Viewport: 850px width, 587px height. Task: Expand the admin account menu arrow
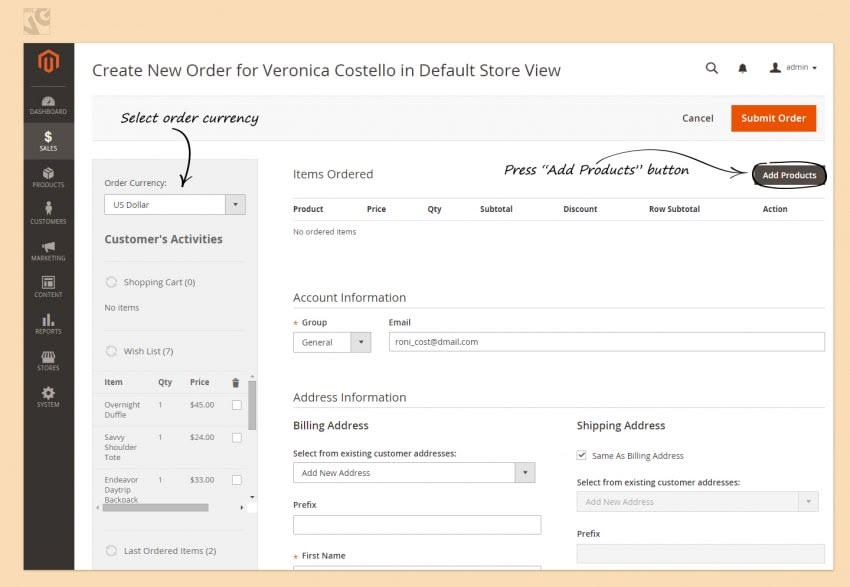coord(815,68)
